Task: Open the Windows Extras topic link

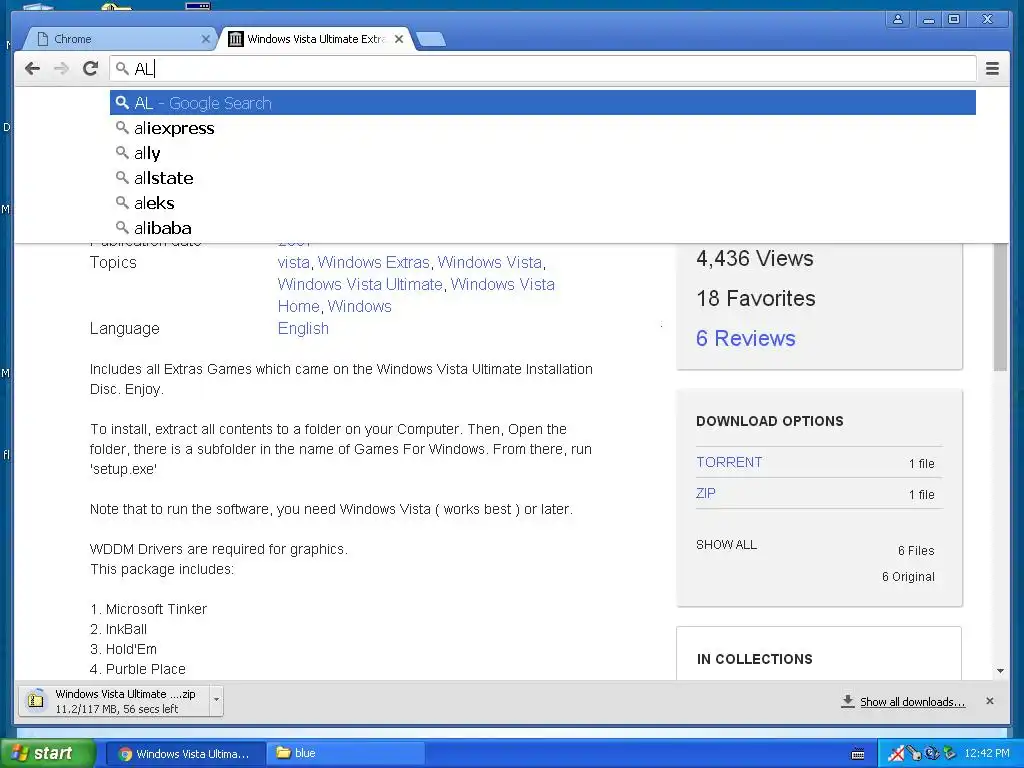Action: [374, 263]
